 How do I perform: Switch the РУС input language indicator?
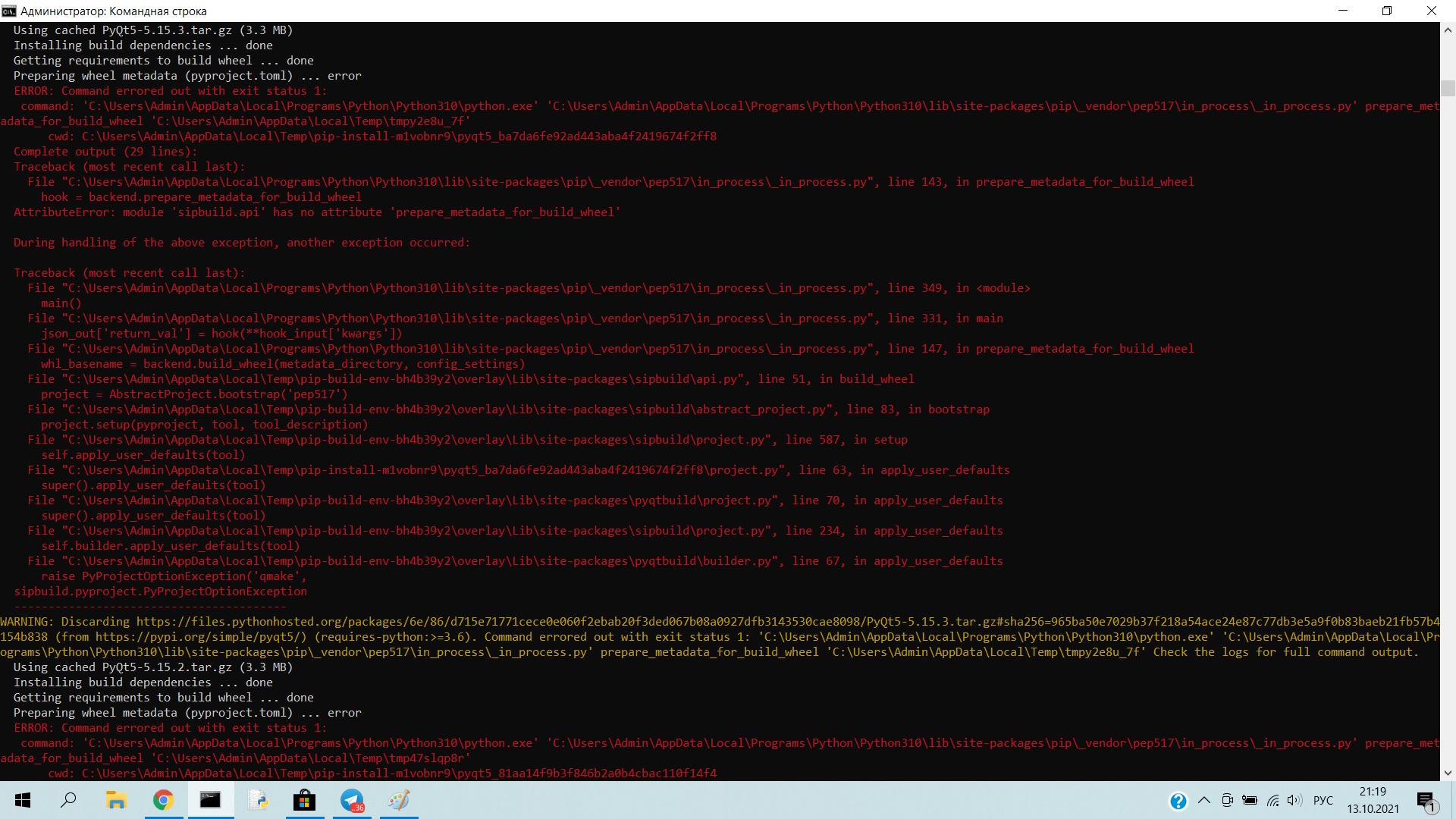[1323, 800]
